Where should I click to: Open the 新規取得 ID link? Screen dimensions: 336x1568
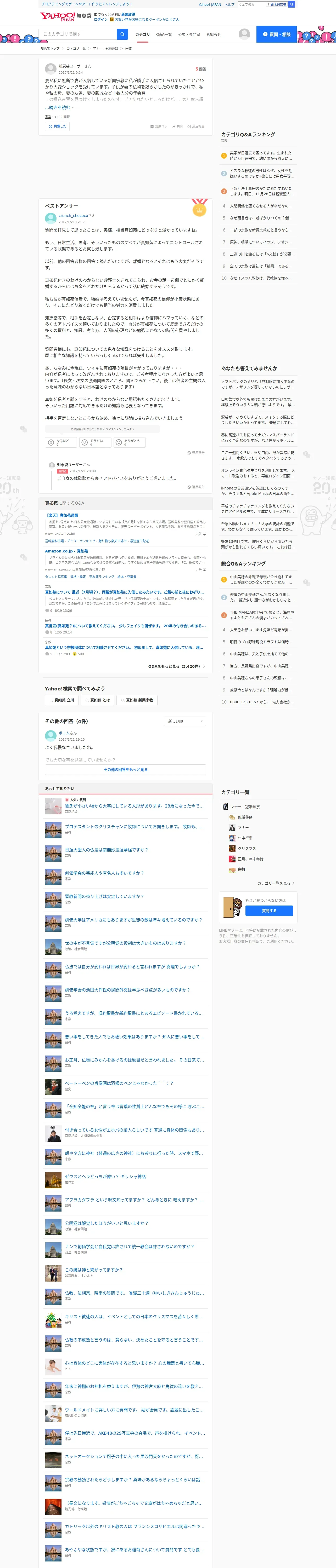coord(128,14)
